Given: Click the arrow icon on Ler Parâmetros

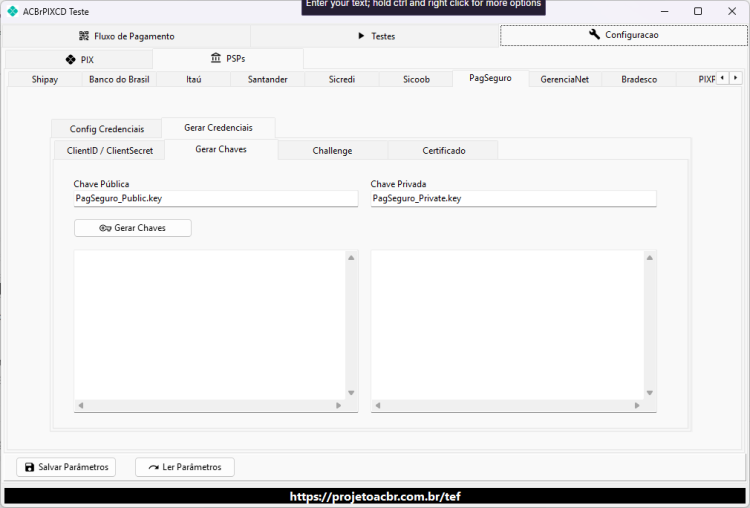Looking at the screenshot, I should tap(154, 467).
